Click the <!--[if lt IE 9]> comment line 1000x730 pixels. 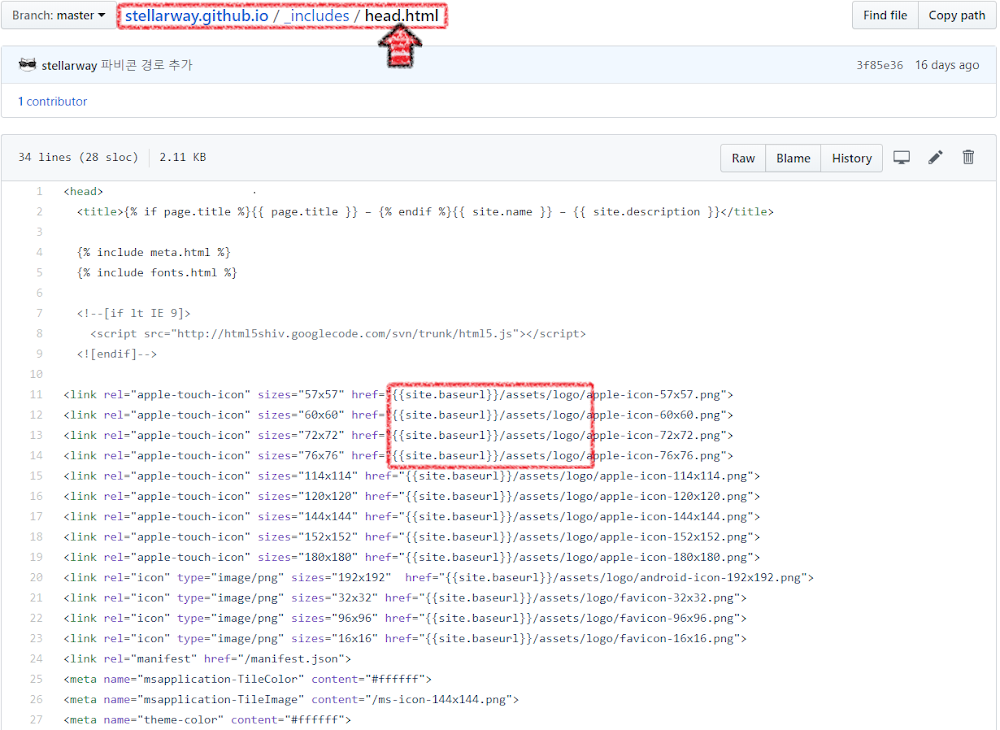pos(133,313)
